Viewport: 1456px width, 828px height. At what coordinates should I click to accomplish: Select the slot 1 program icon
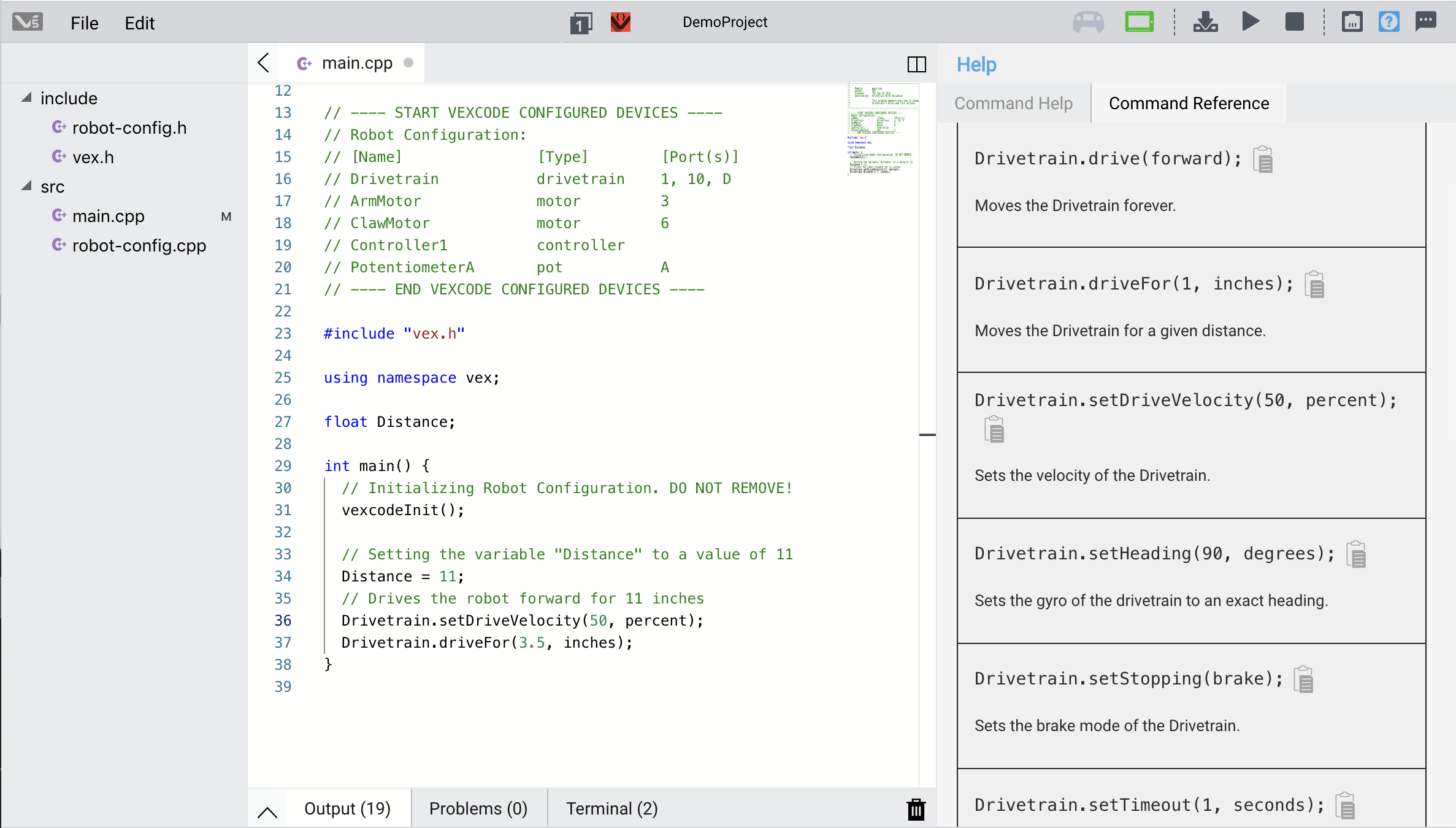[580, 23]
